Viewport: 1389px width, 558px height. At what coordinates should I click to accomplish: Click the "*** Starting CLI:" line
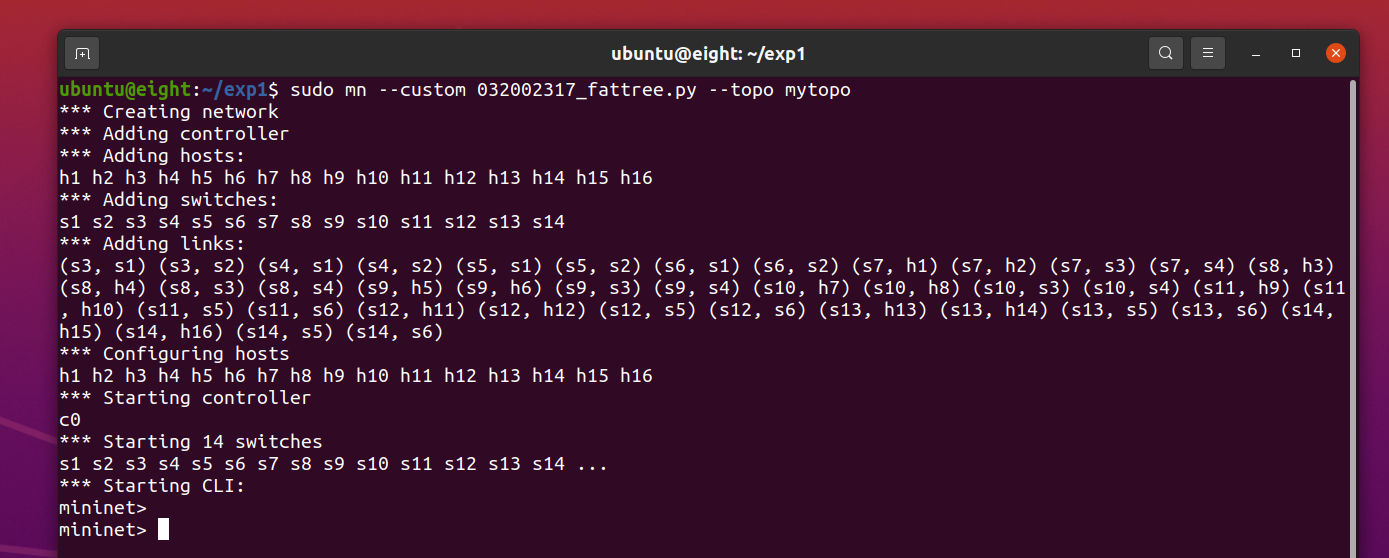click(152, 486)
